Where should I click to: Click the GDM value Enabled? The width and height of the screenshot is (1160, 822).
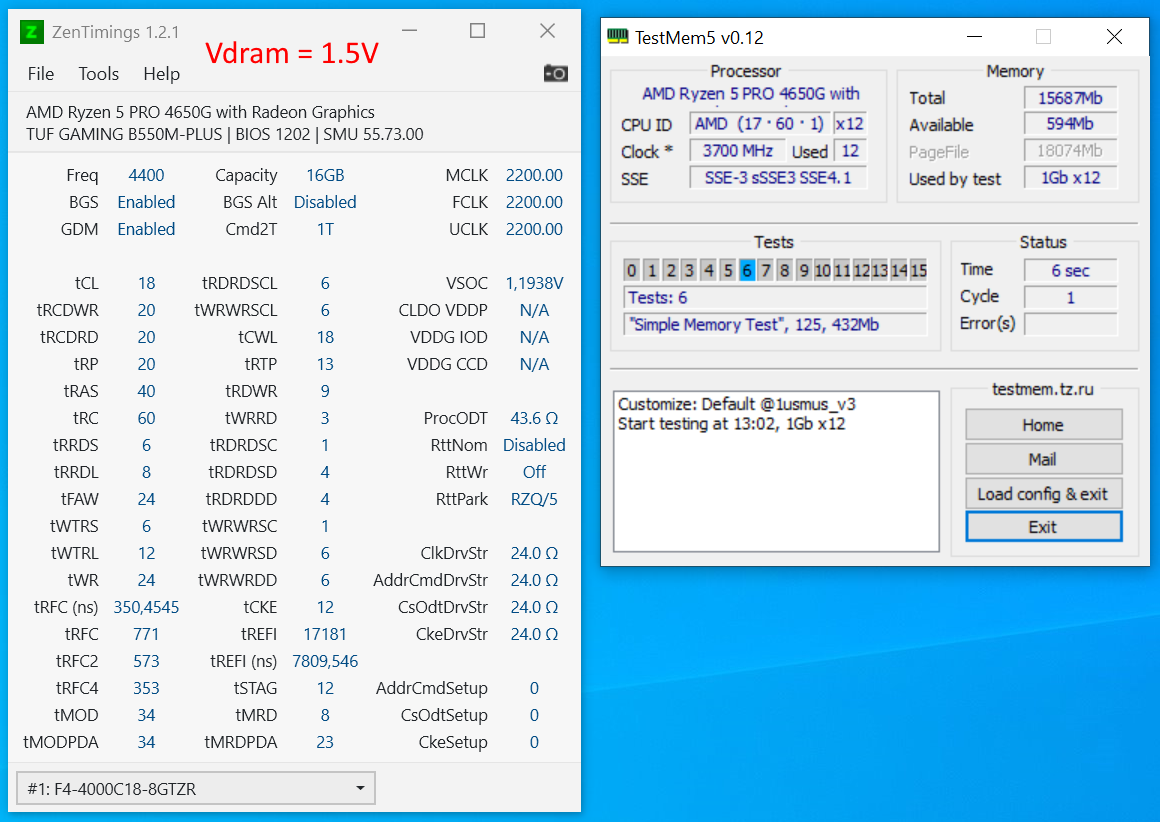146,229
